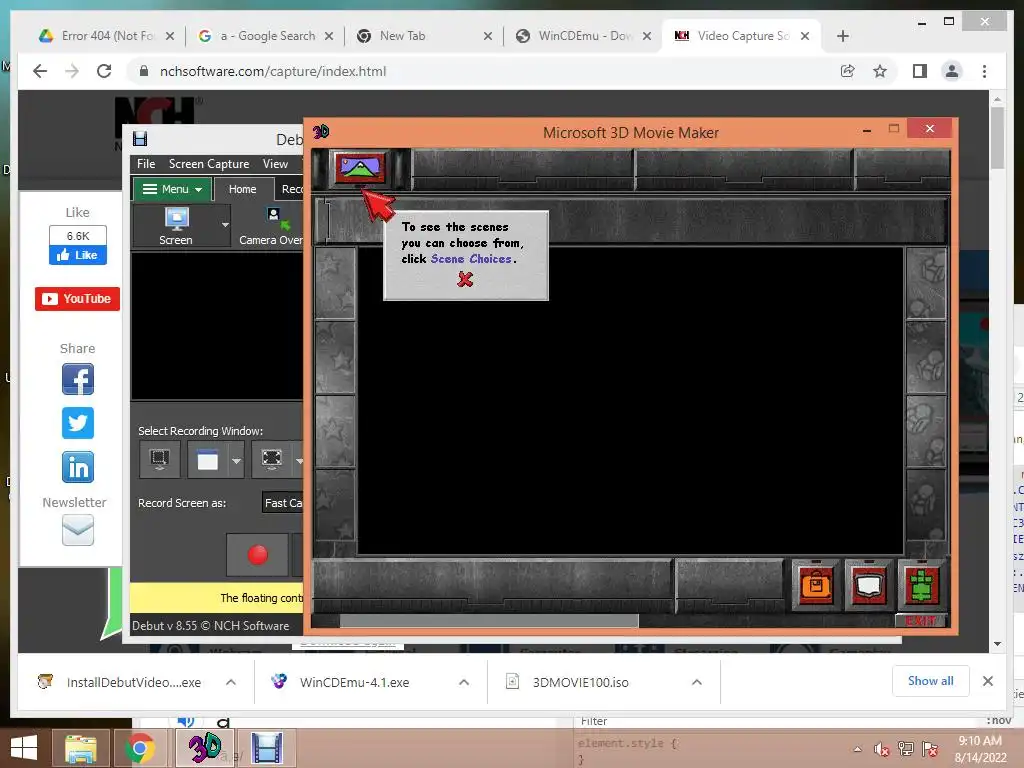Share on LinkedIn icon

pos(78,467)
